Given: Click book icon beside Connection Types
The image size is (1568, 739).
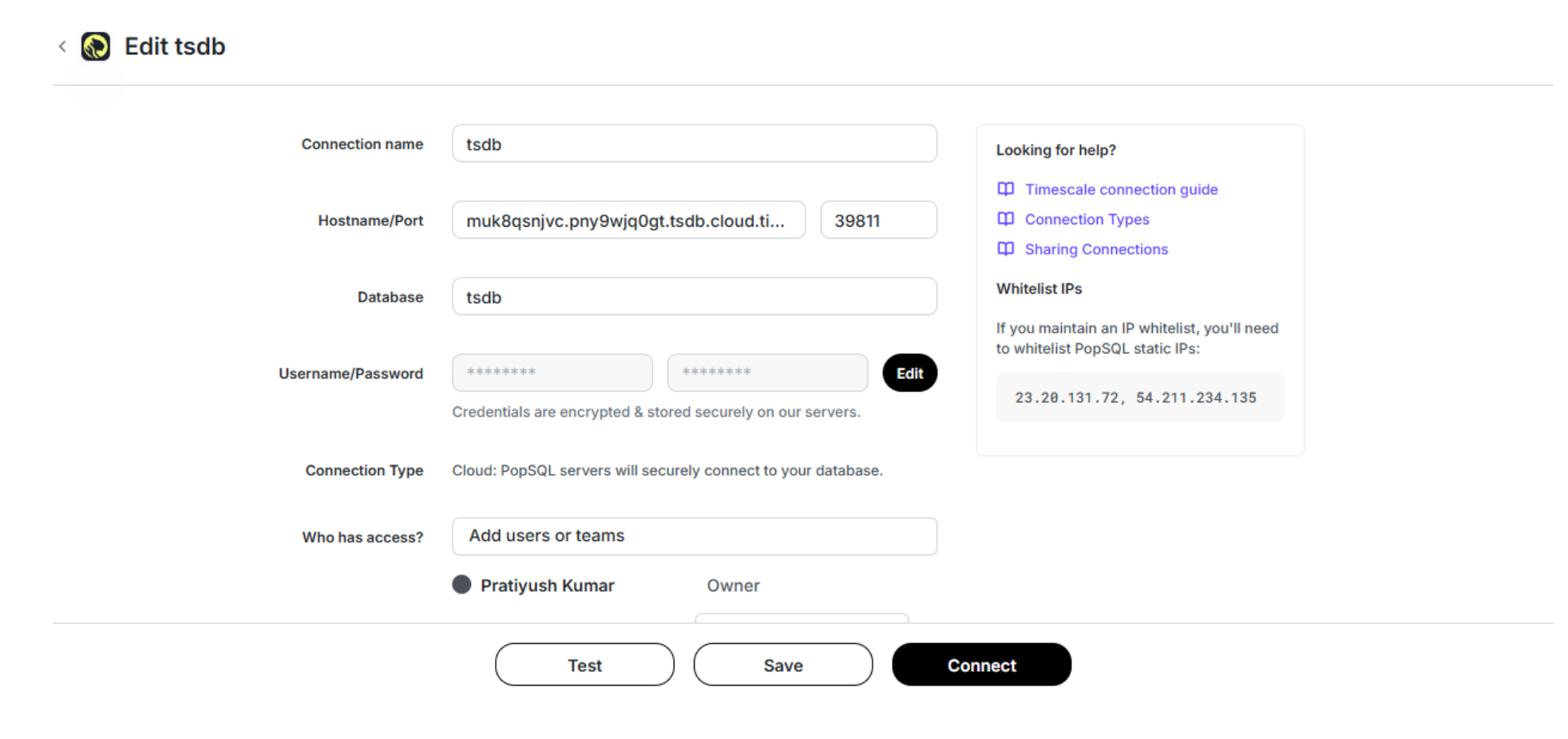Looking at the screenshot, I should [x=1005, y=219].
